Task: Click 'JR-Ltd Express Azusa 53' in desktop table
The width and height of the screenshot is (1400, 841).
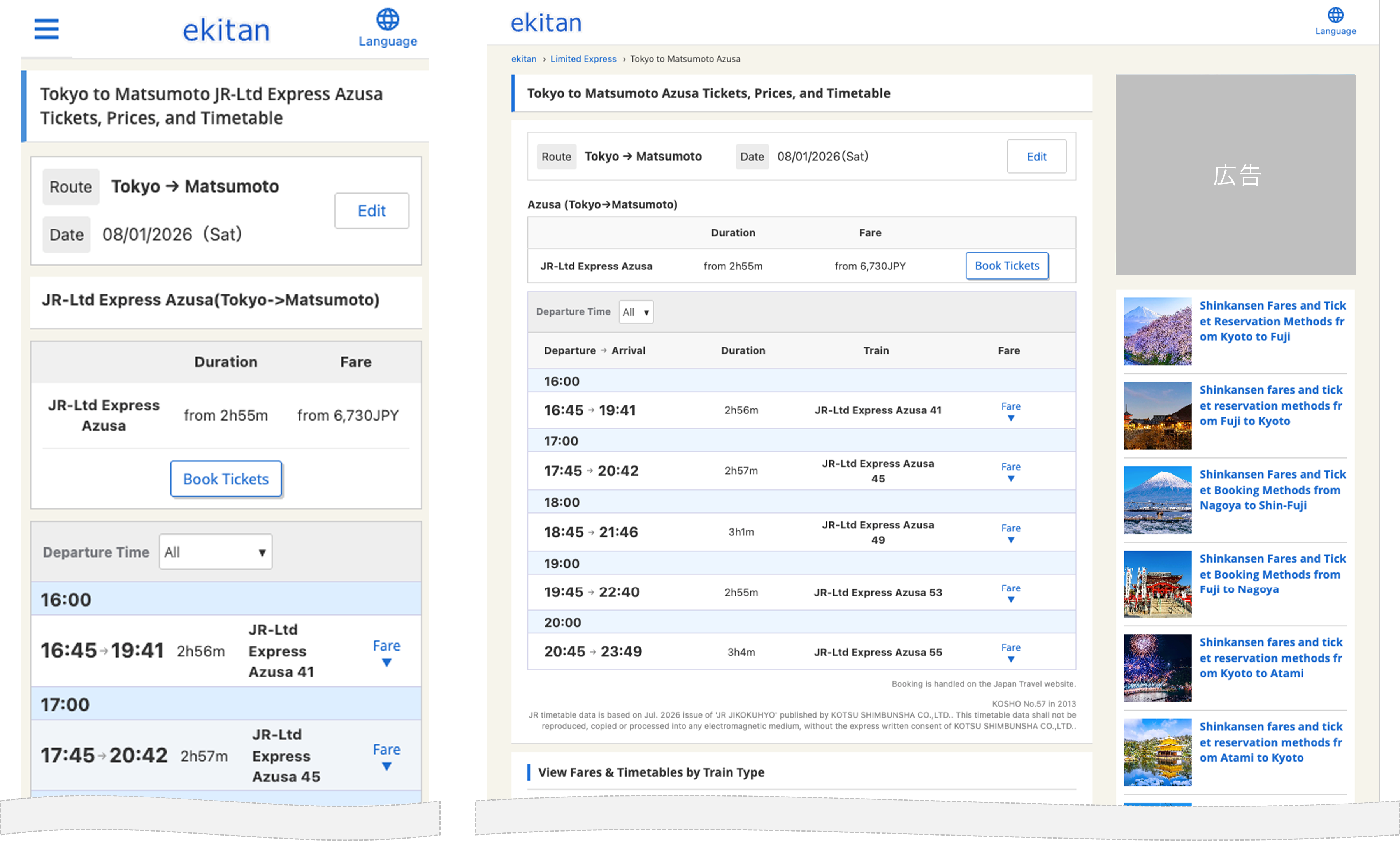Action: (878, 593)
